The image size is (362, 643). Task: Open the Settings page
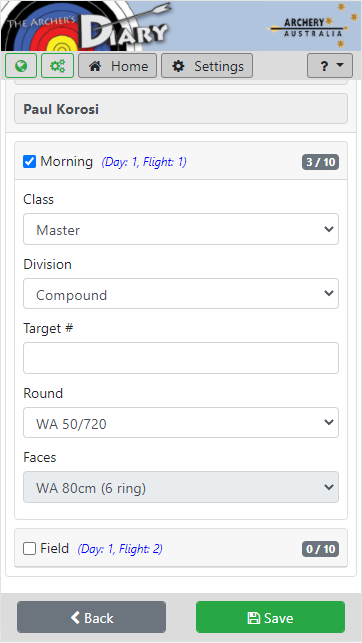(x=207, y=66)
